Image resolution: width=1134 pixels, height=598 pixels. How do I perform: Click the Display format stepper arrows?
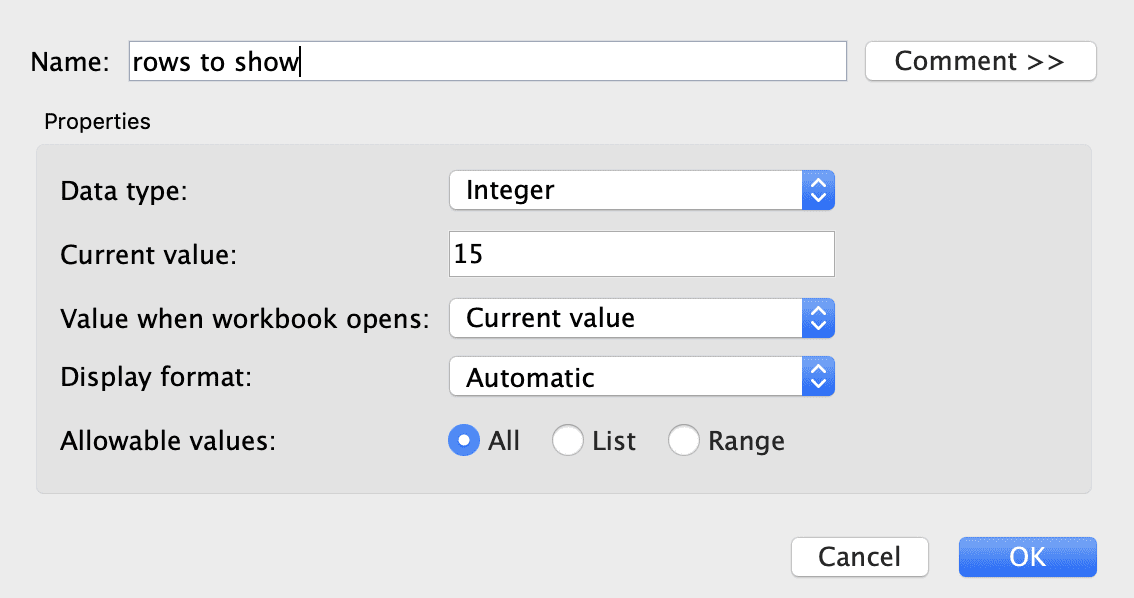coord(820,377)
